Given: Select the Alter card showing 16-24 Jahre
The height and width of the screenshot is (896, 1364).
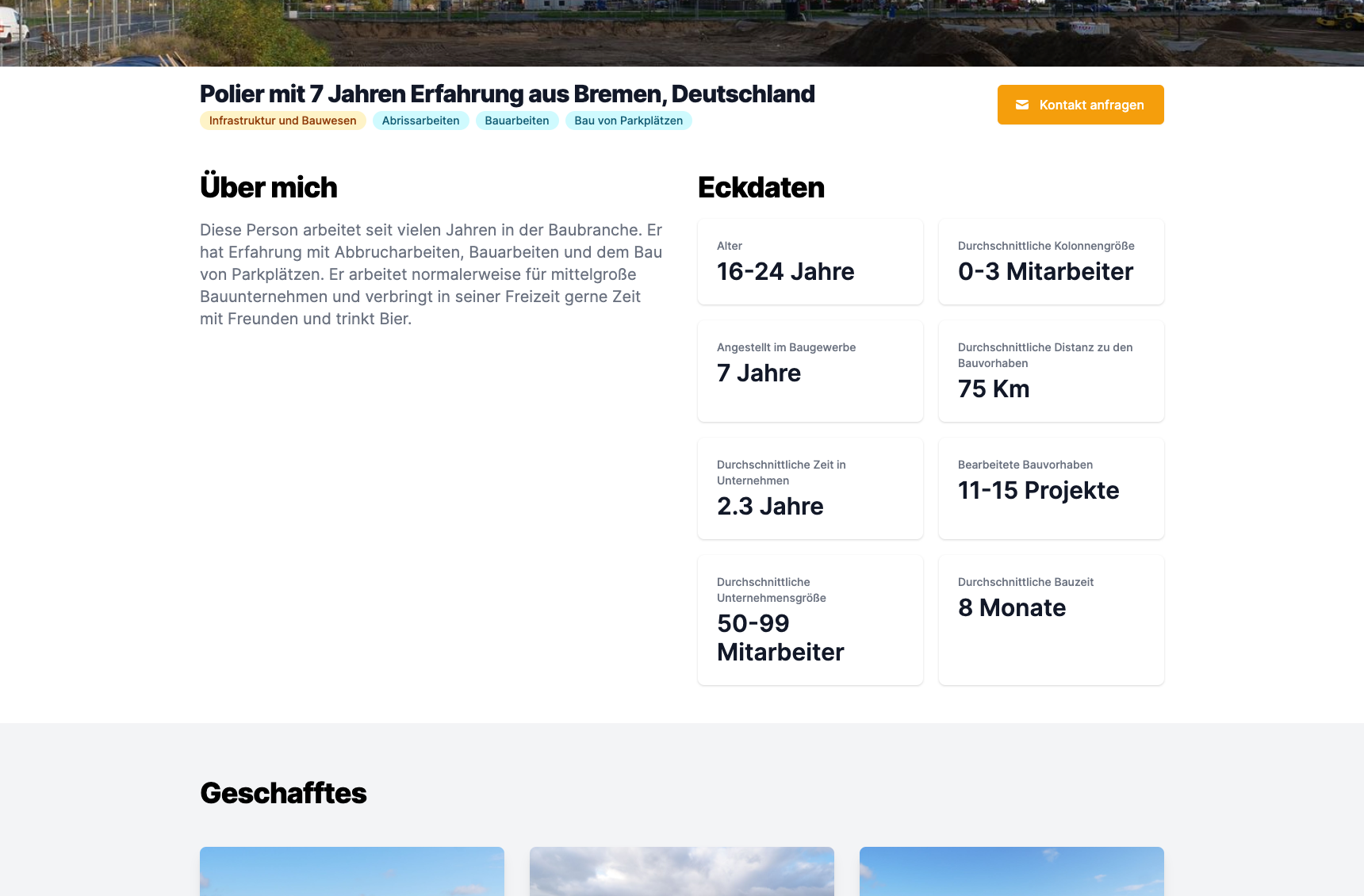Looking at the screenshot, I should pyautogui.click(x=810, y=262).
